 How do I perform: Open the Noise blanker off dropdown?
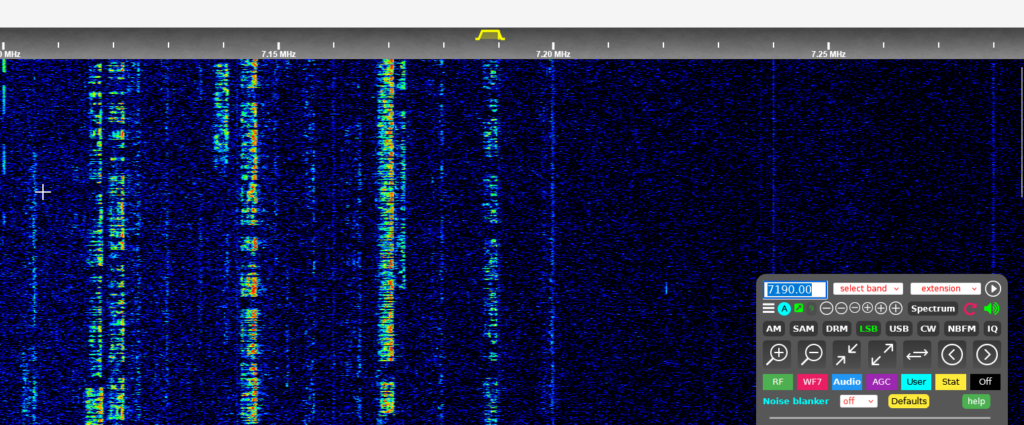coord(859,401)
